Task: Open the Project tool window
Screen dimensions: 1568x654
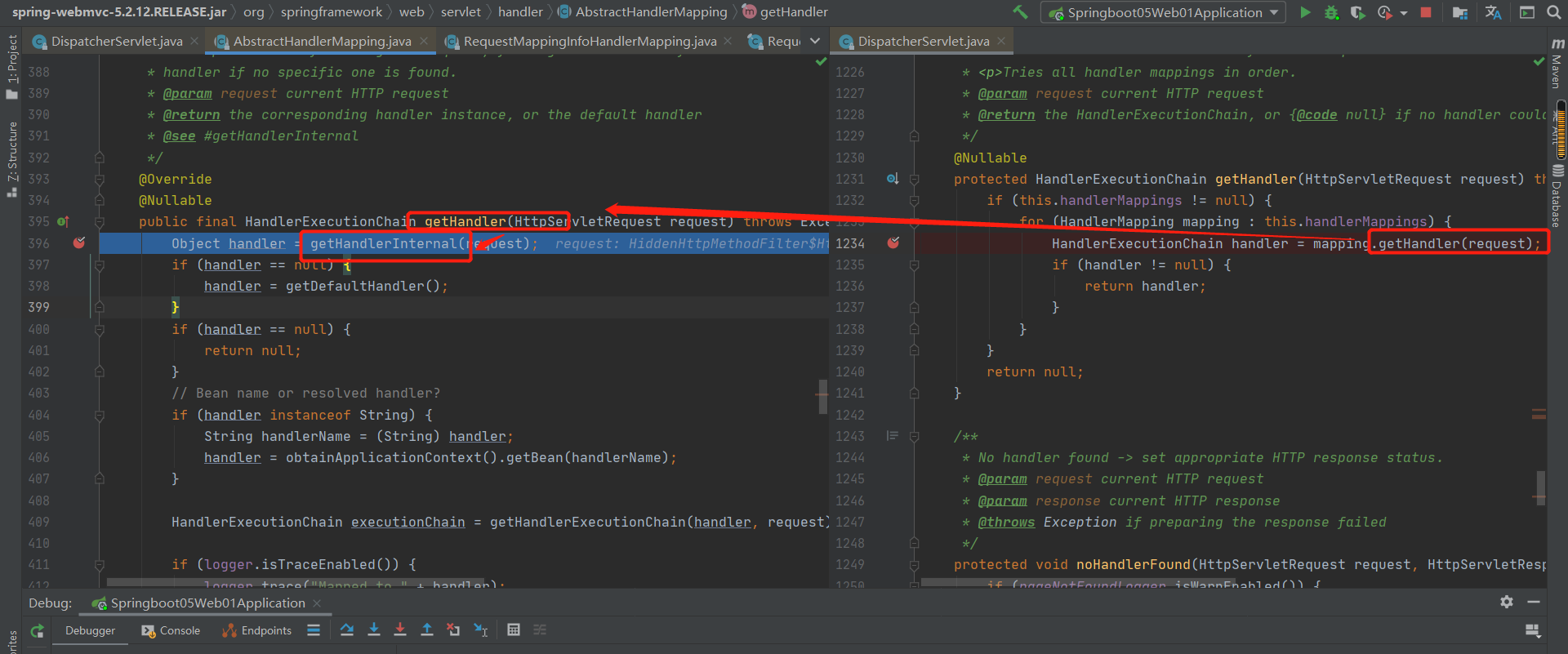Action: click(x=11, y=67)
